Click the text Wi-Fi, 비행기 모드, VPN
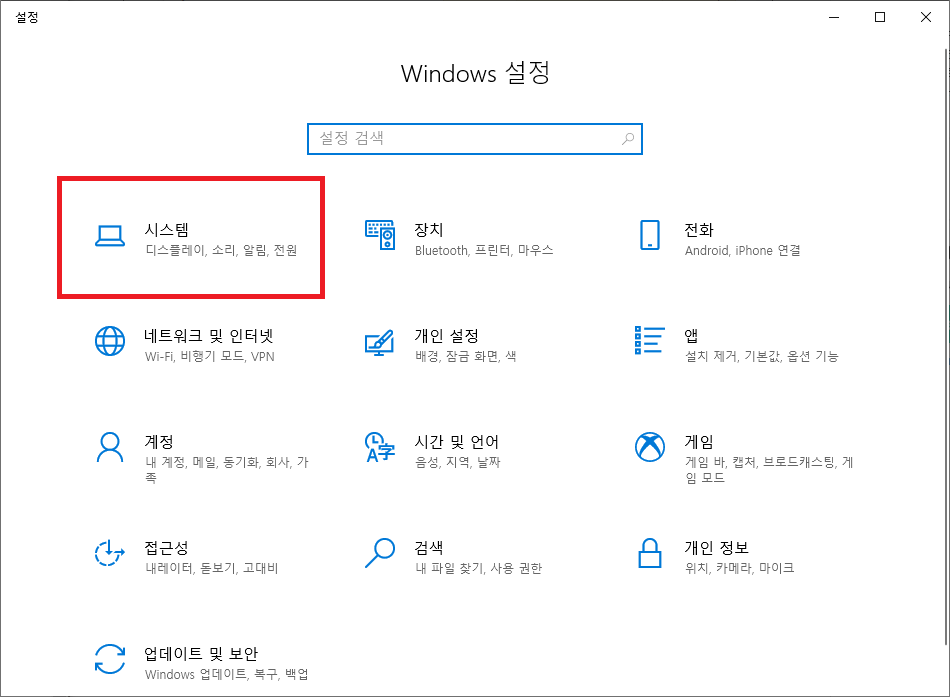Image resolution: width=950 pixels, height=697 pixels. [x=210, y=356]
